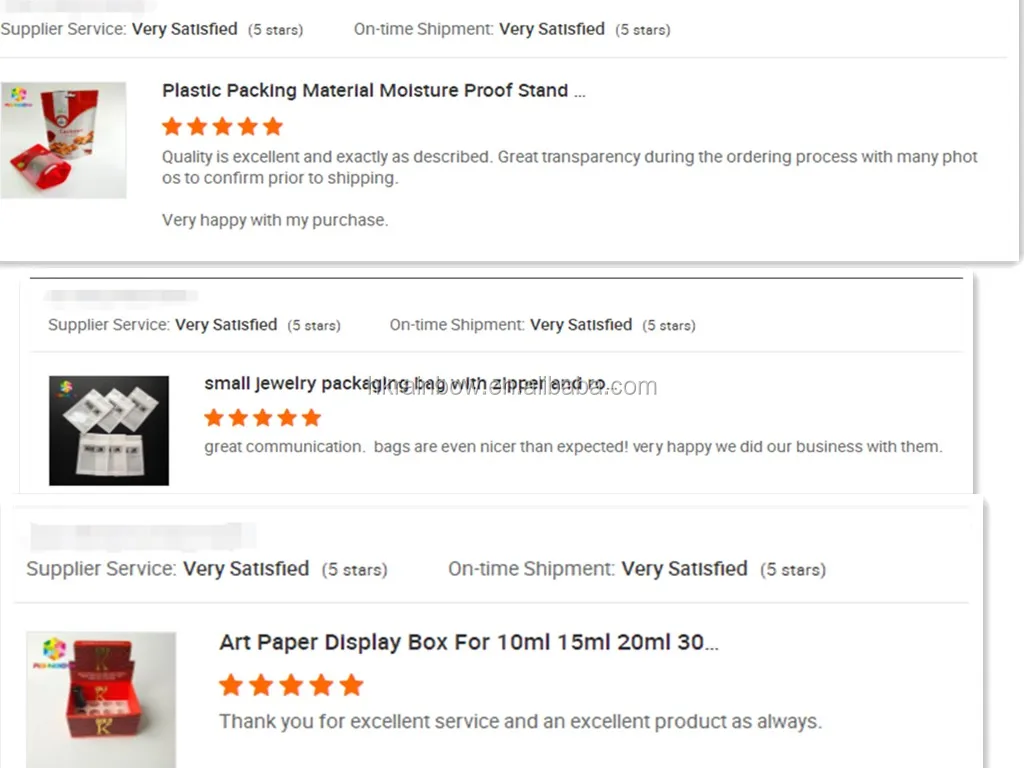Click the logo on the jewelry bag thumbnail
Image resolution: width=1024 pixels, height=768 pixels.
click(x=65, y=389)
